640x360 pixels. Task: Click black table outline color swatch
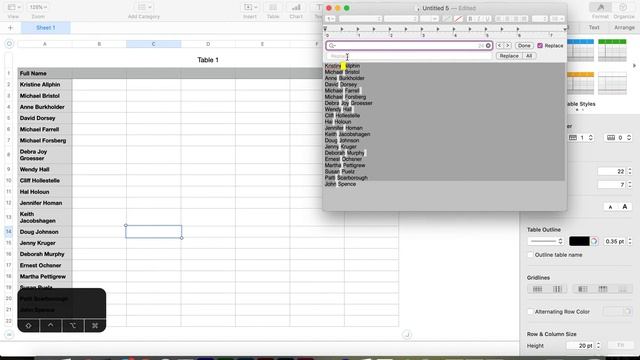(x=579, y=241)
